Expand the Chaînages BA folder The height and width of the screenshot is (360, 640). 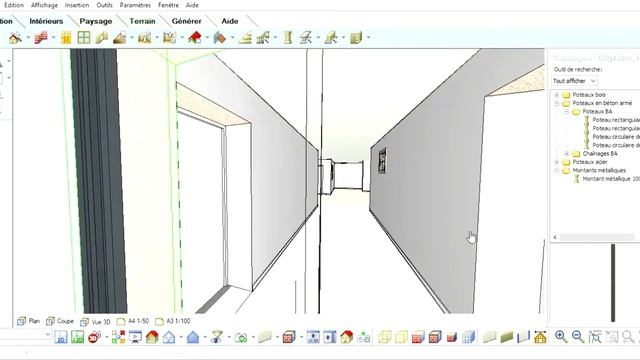567,154
